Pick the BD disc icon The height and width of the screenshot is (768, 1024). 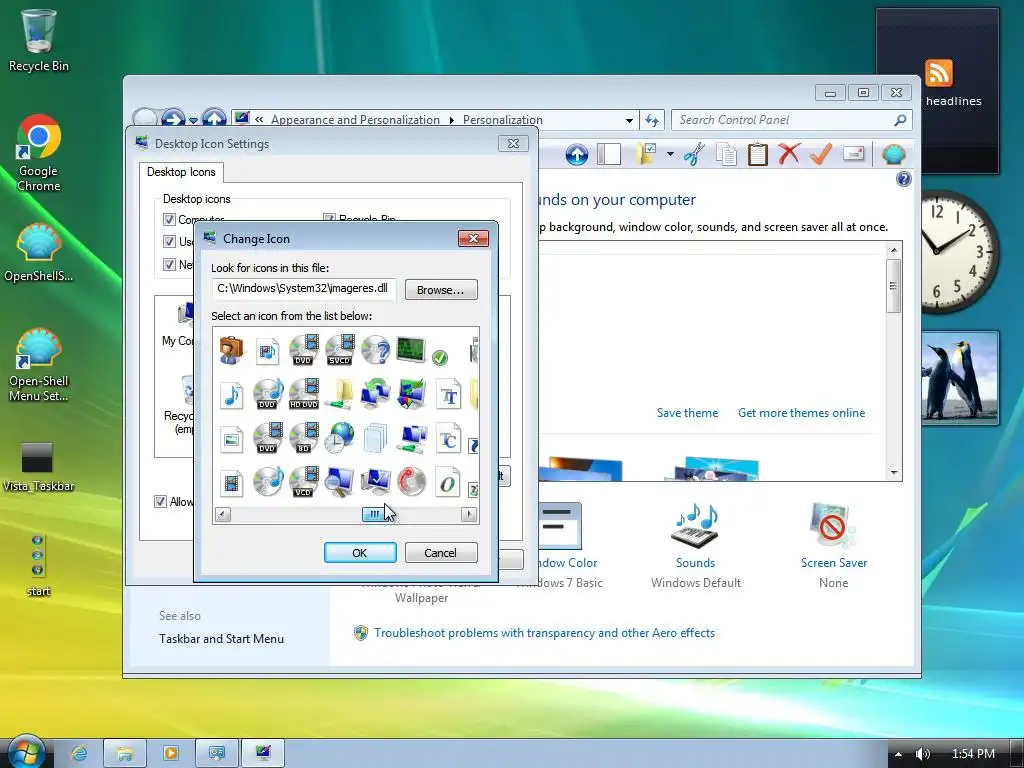coord(304,438)
